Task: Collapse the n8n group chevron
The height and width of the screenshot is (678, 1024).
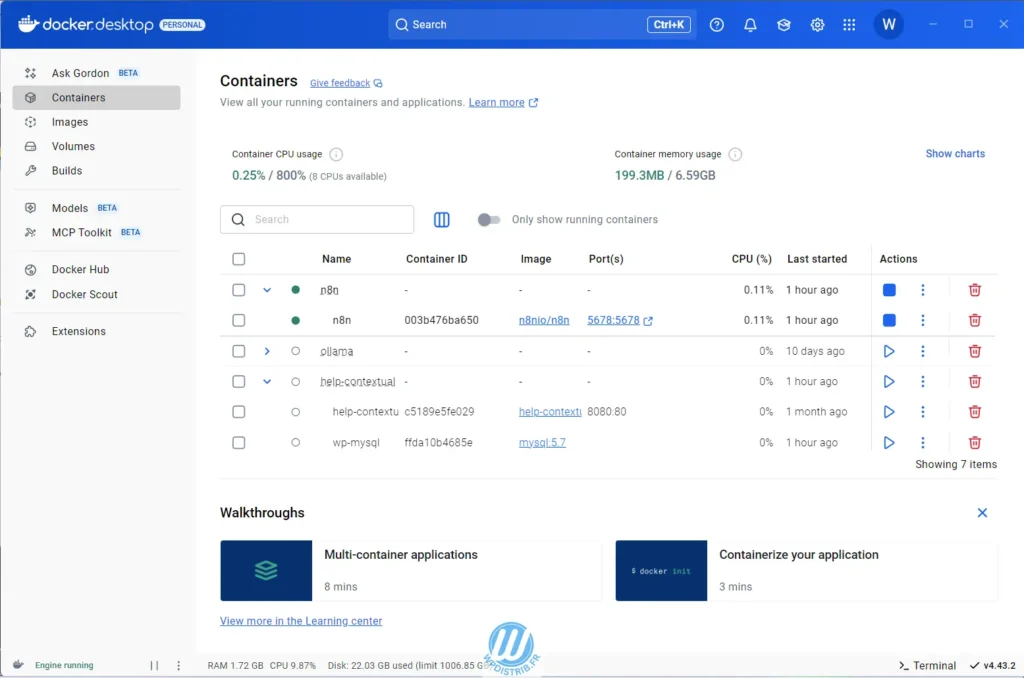Action: click(x=267, y=290)
